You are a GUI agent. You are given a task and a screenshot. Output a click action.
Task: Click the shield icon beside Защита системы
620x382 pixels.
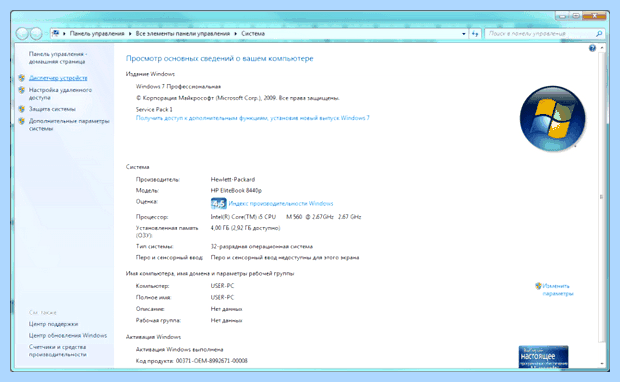coord(22,109)
